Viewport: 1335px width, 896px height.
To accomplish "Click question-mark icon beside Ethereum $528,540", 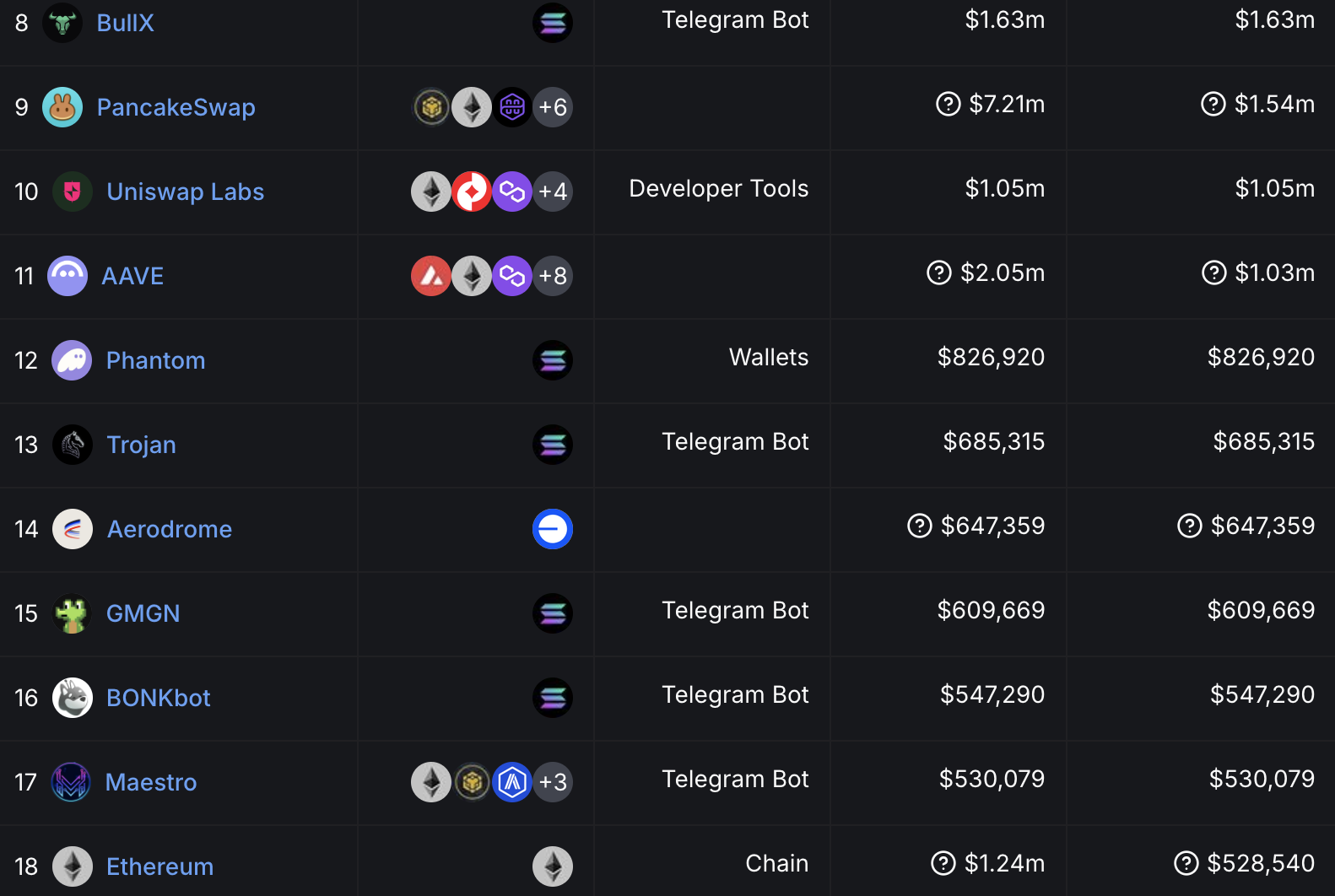I will (x=1186, y=863).
